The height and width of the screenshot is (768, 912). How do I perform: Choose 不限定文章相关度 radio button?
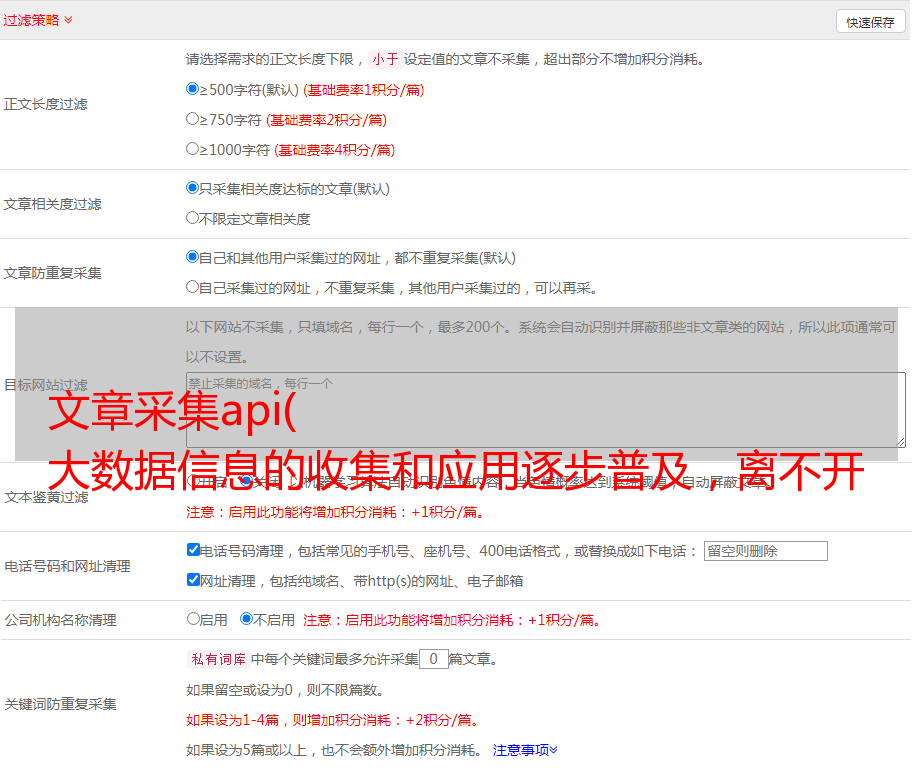(x=193, y=218)
